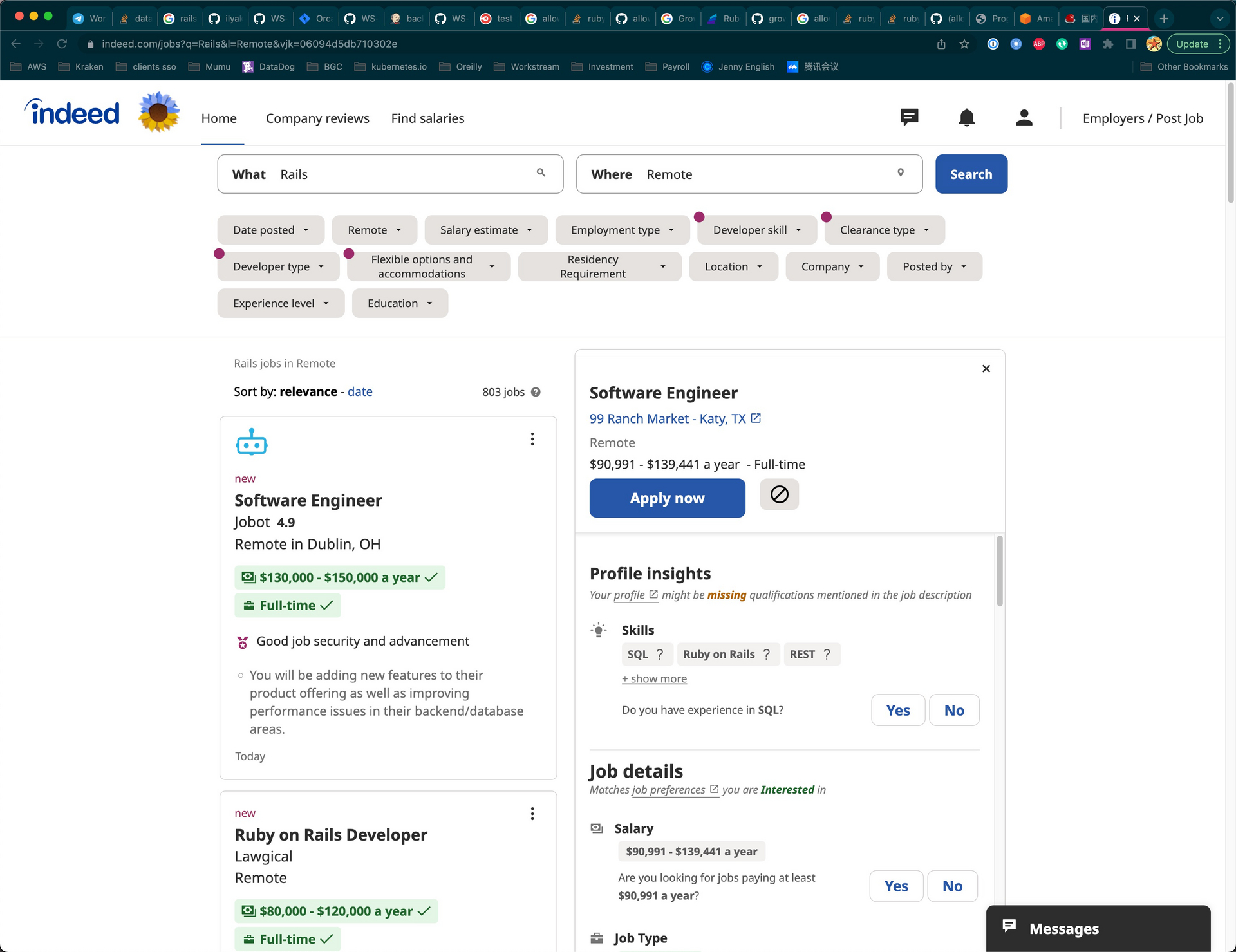Expand the Remote filter dropdown

374,230
